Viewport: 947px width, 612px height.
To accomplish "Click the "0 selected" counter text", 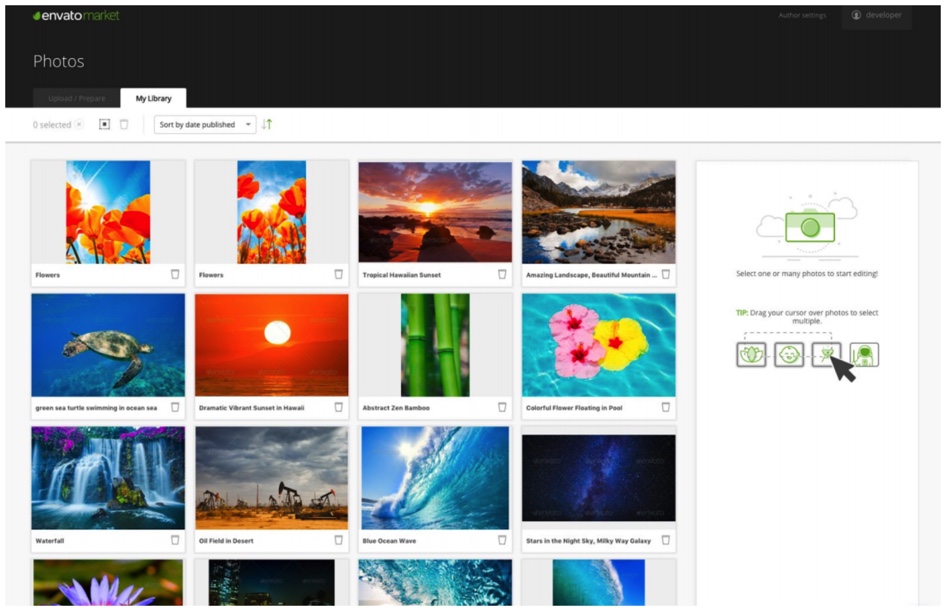I will [x=52, y=124].
